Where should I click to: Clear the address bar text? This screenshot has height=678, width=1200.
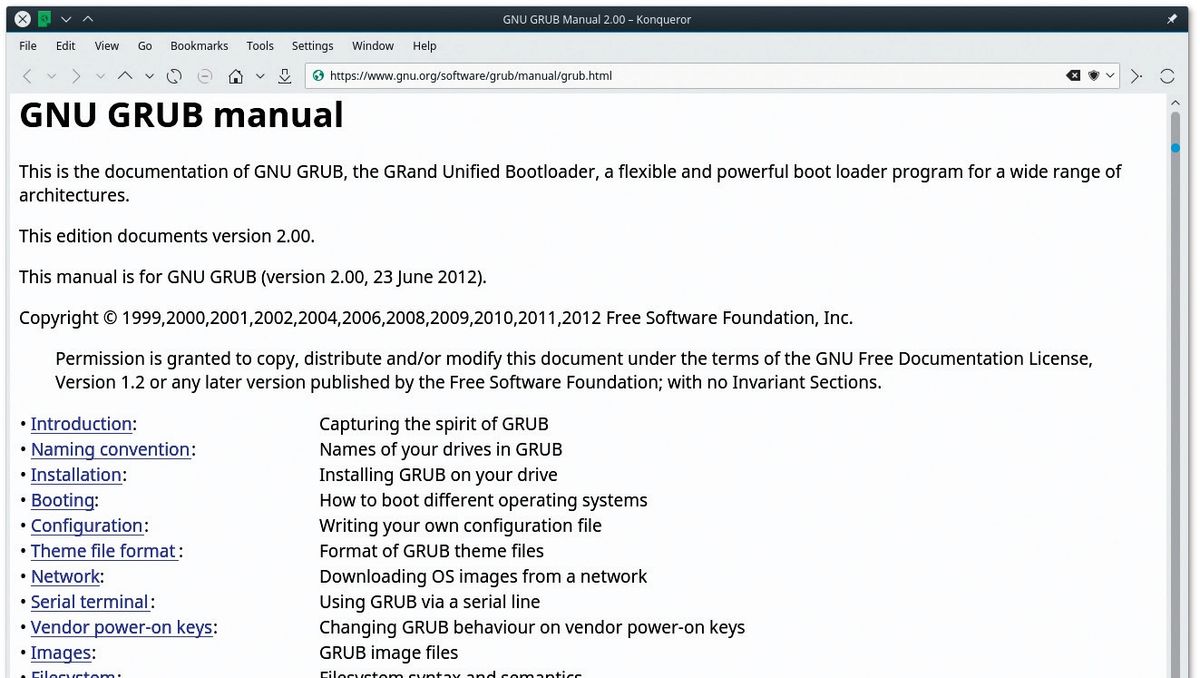[x=1073, y=75]
